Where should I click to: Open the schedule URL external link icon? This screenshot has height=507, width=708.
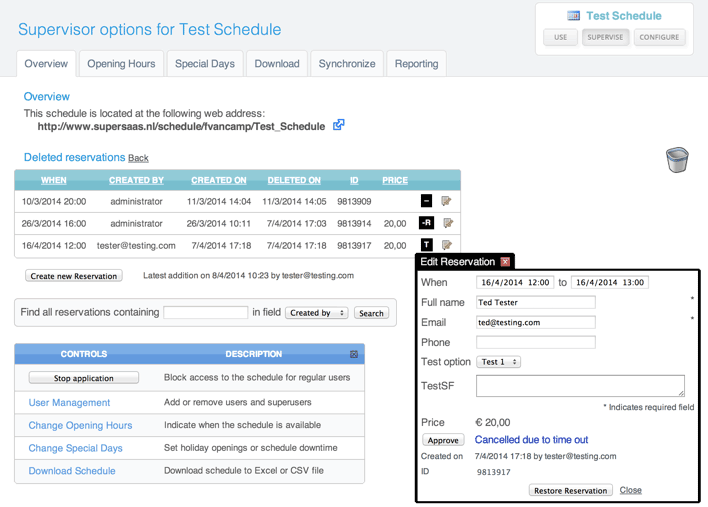click(339, 126)
